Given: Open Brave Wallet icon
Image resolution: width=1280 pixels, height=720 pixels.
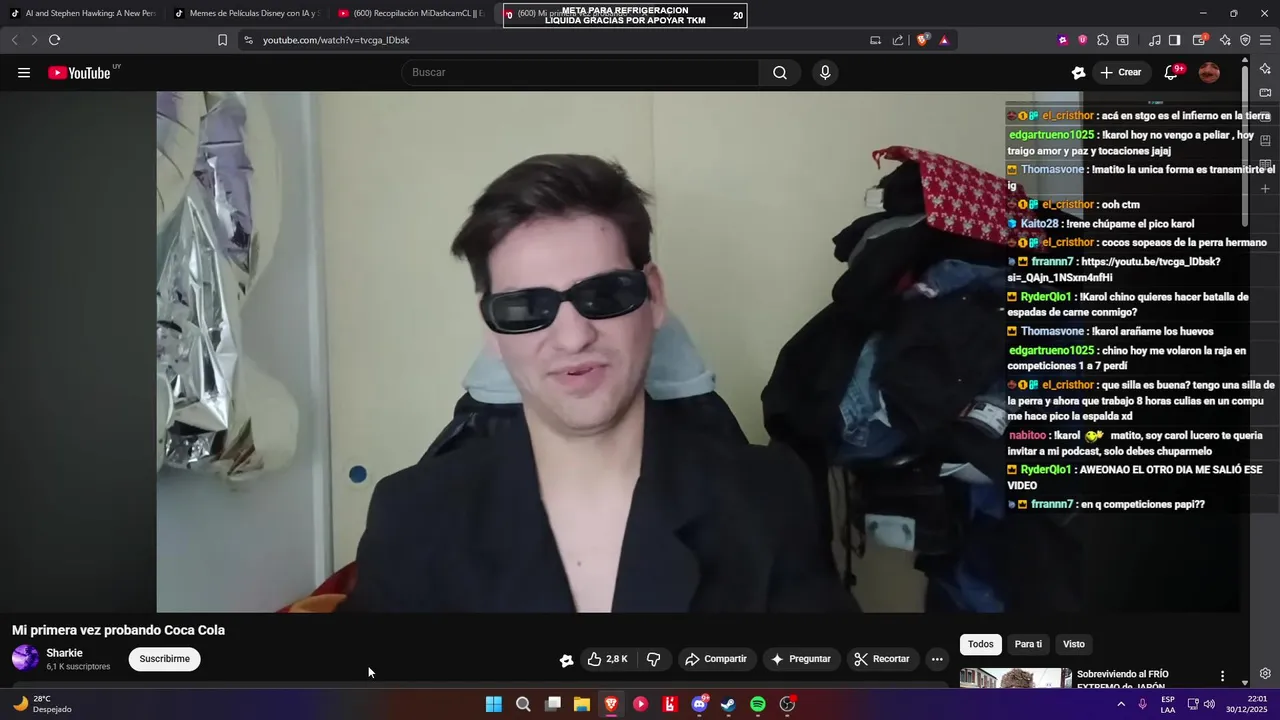Looking at the screenshot, I should tap(1201, 40).
